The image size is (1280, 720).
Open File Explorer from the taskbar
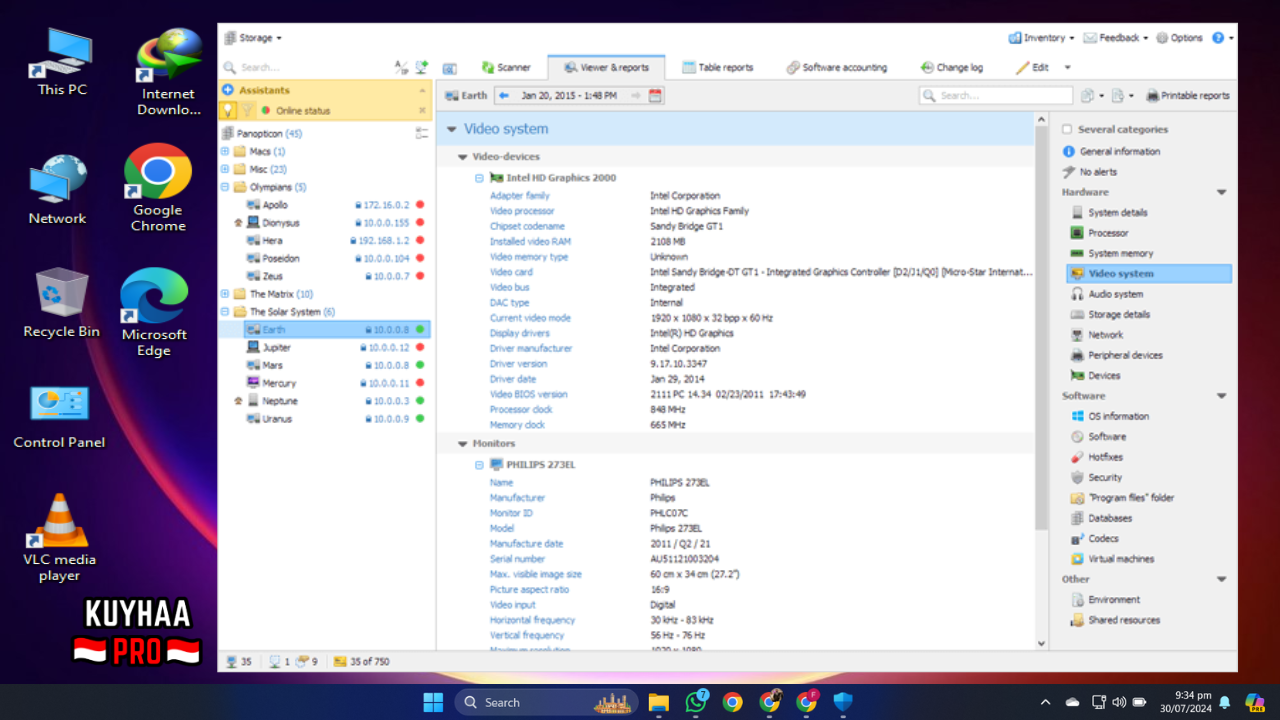coord(658,702)
